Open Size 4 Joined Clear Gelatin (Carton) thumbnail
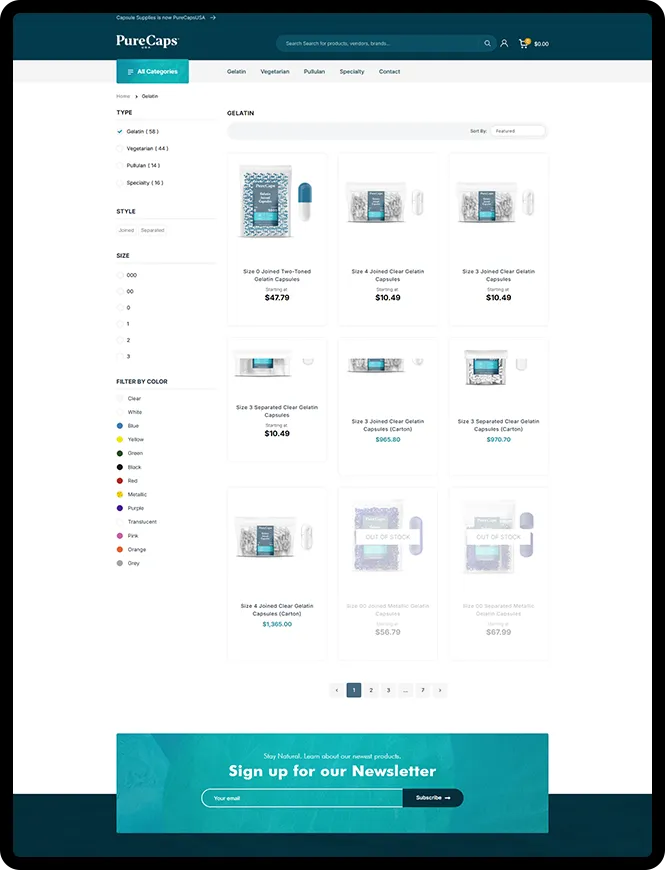The width and height of the screenshot is (665, 870). pyautogui.click(x=277, y=538)
